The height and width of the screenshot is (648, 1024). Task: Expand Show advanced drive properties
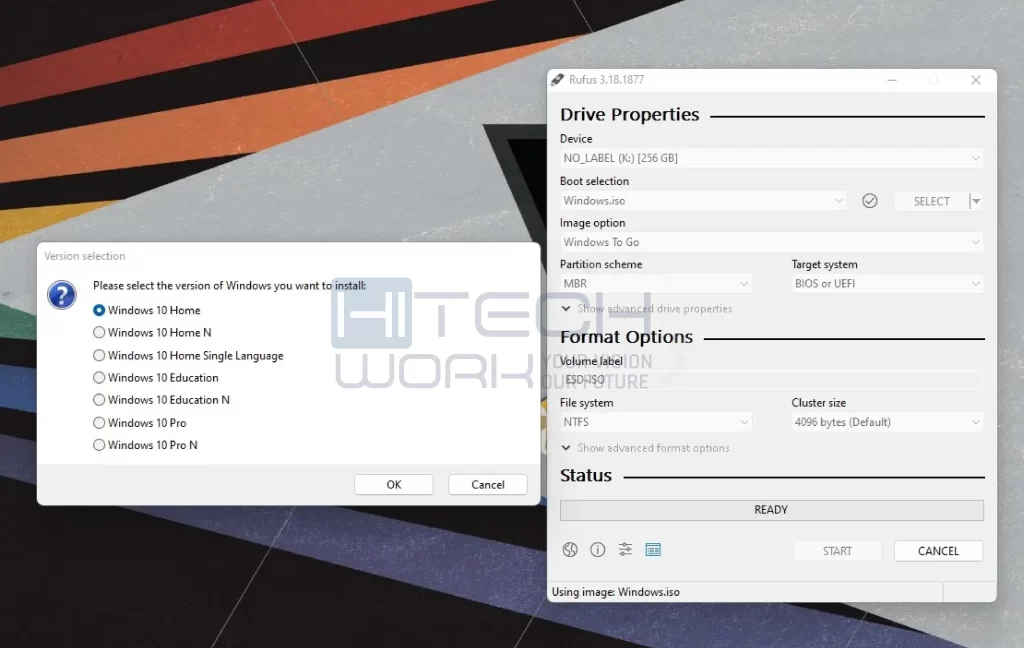647,308
